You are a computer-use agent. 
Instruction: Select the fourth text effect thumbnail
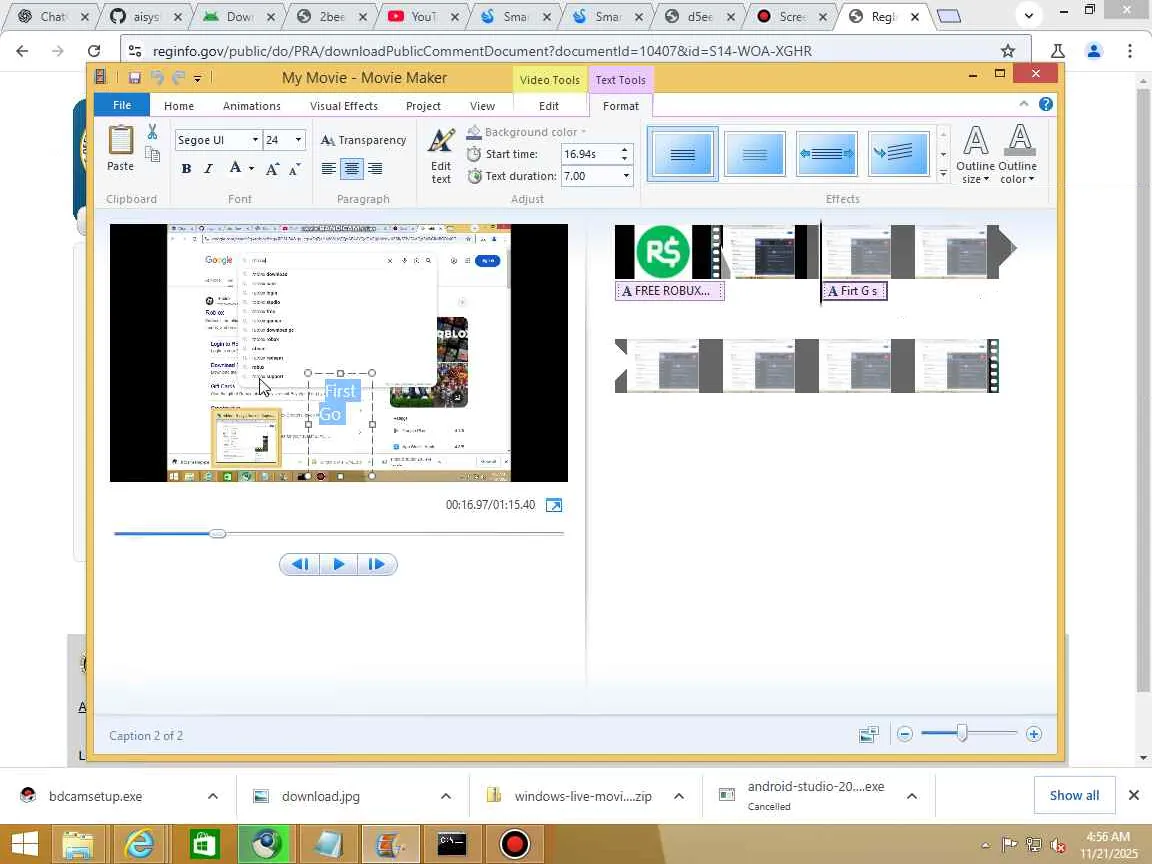tap(899, 154)
